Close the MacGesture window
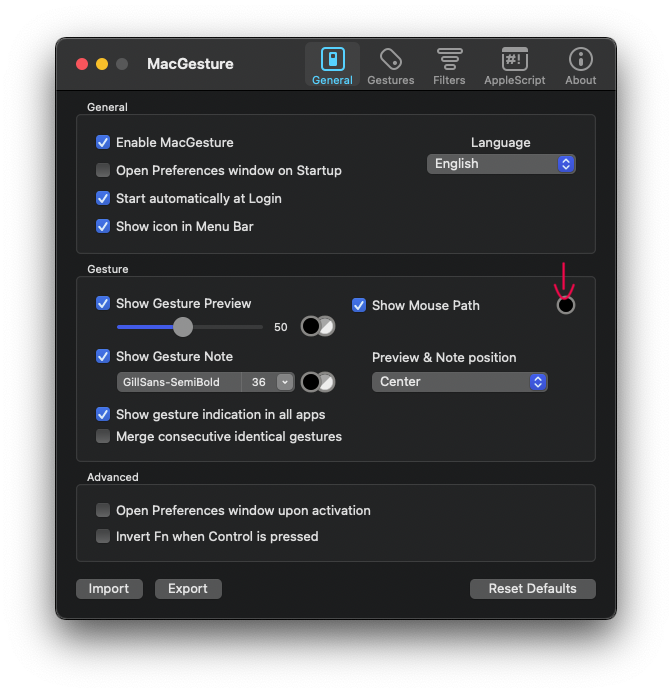The image size is (672, 693). click(82, 64)
